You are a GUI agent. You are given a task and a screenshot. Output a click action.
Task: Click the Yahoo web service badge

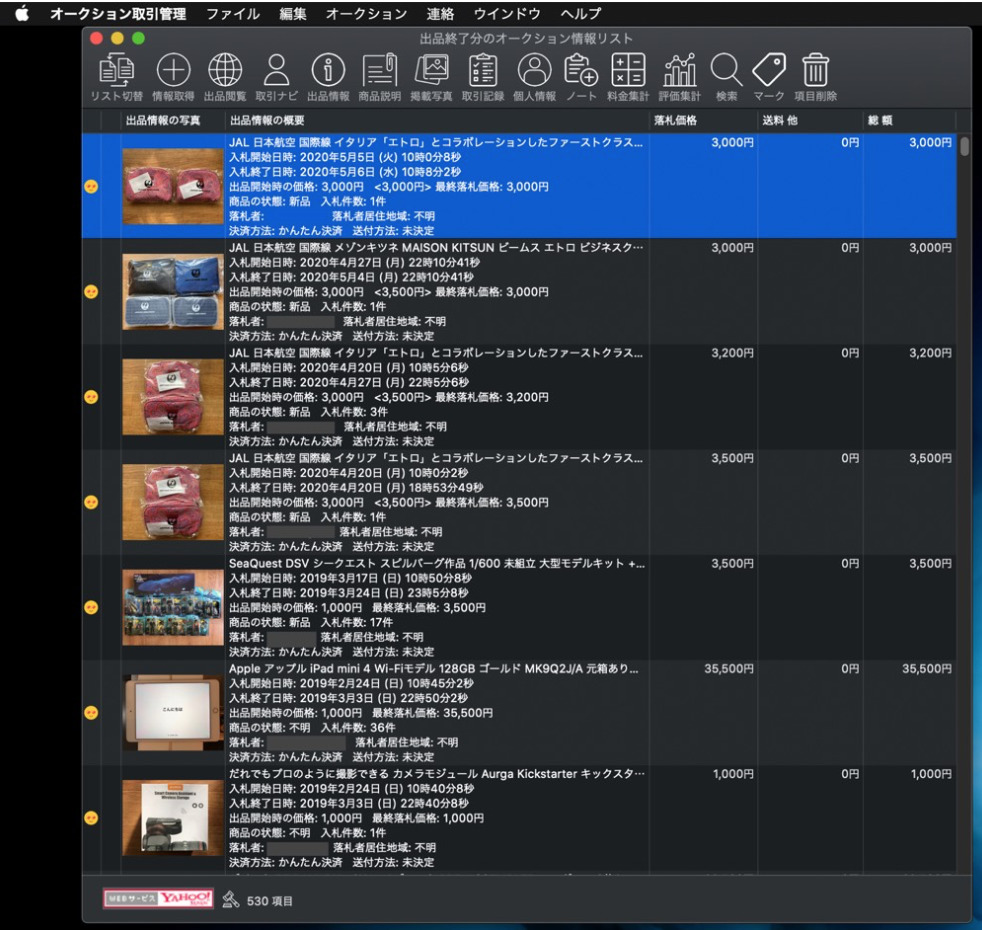pos(158,899)
